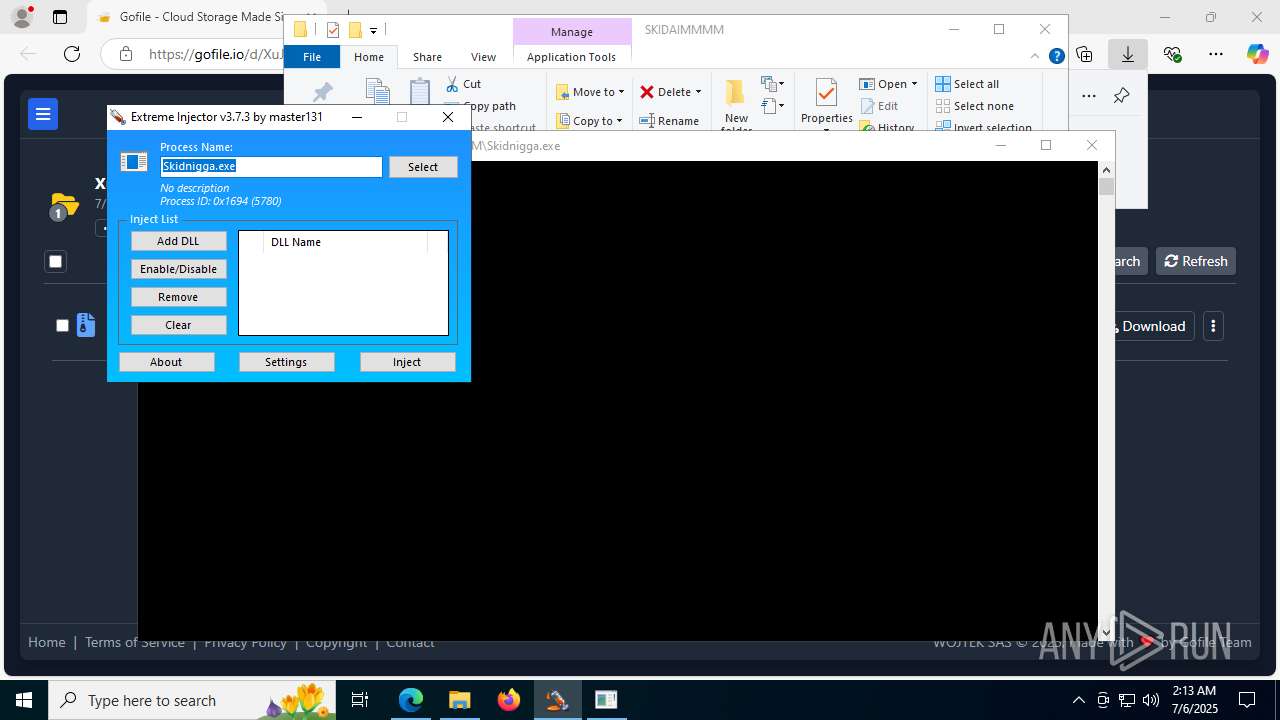Collapse the Explorer ribbon chevron

click(x=1036, y=57)
